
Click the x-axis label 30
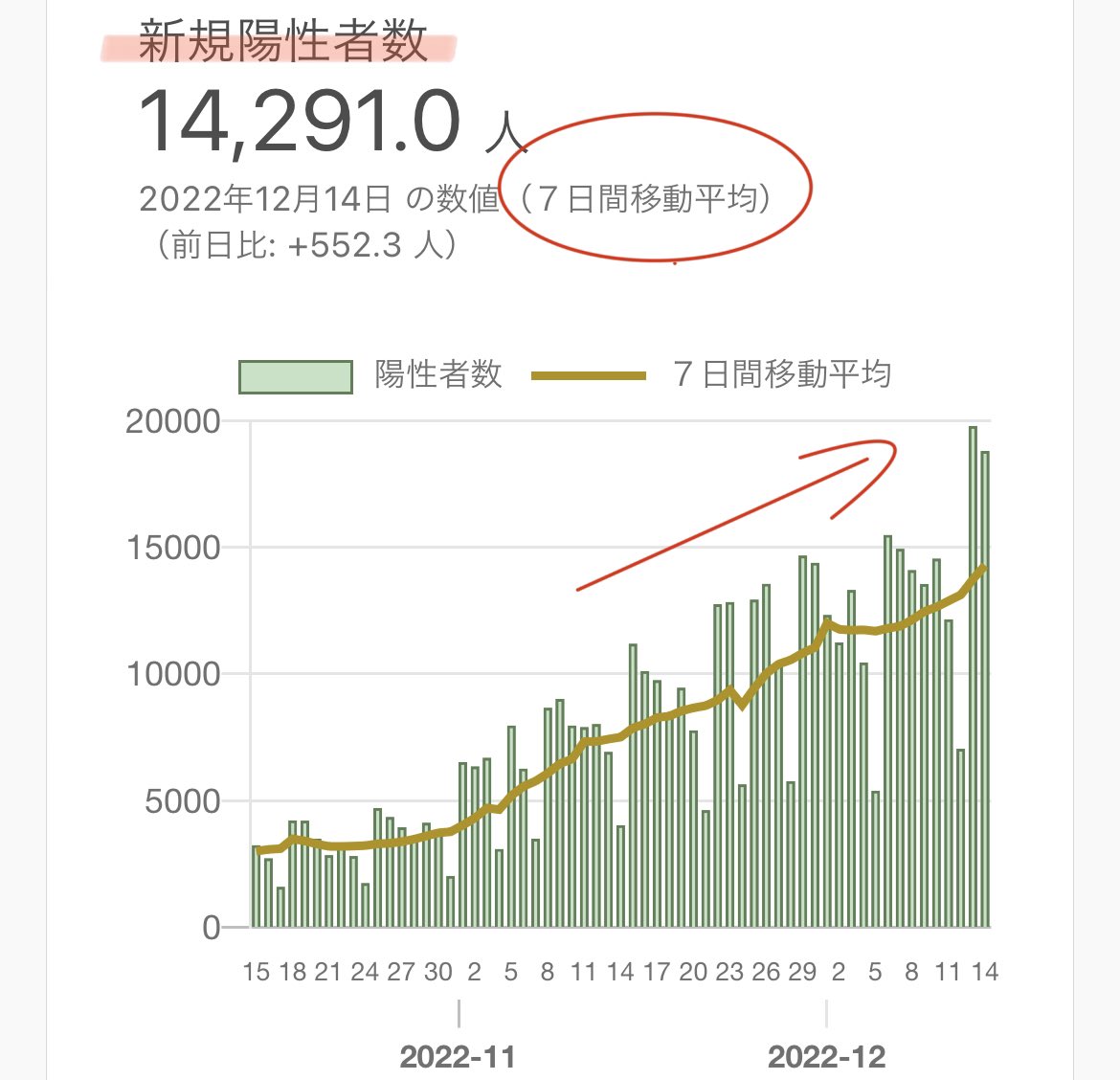[437, 972]
